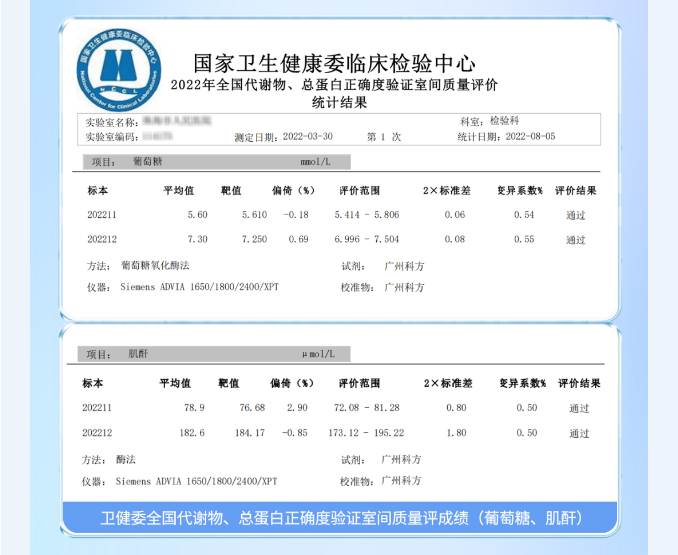
Task: Click the 第 1 次 round label
Action: pos(385,136)
